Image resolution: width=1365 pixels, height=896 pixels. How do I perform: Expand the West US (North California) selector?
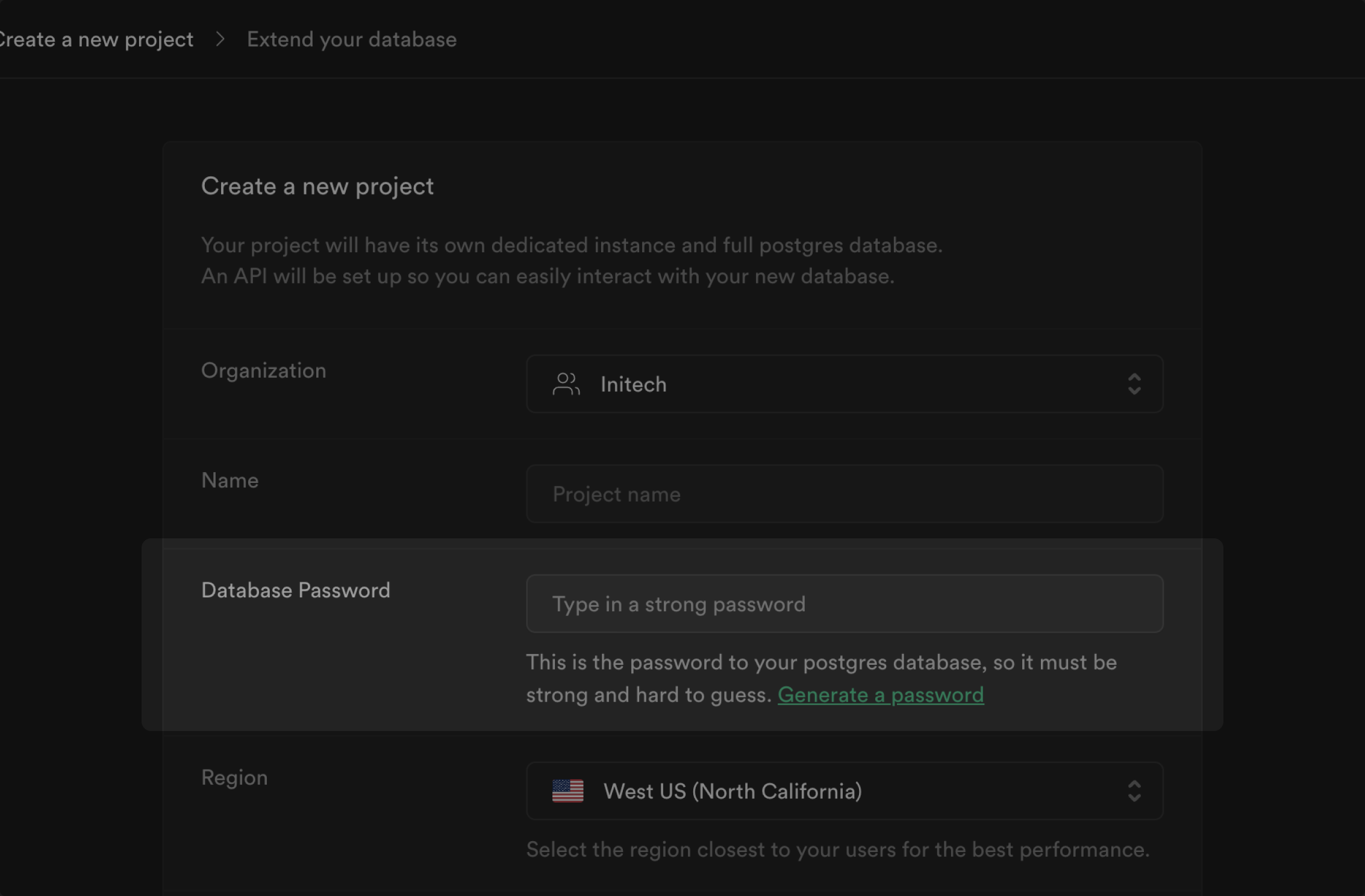pos(843,791)
